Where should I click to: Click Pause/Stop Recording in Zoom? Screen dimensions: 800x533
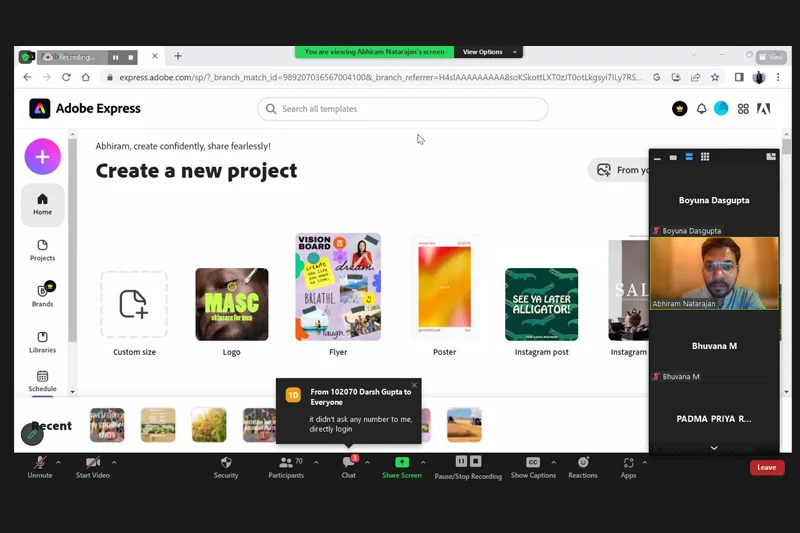tap(468, 468)
